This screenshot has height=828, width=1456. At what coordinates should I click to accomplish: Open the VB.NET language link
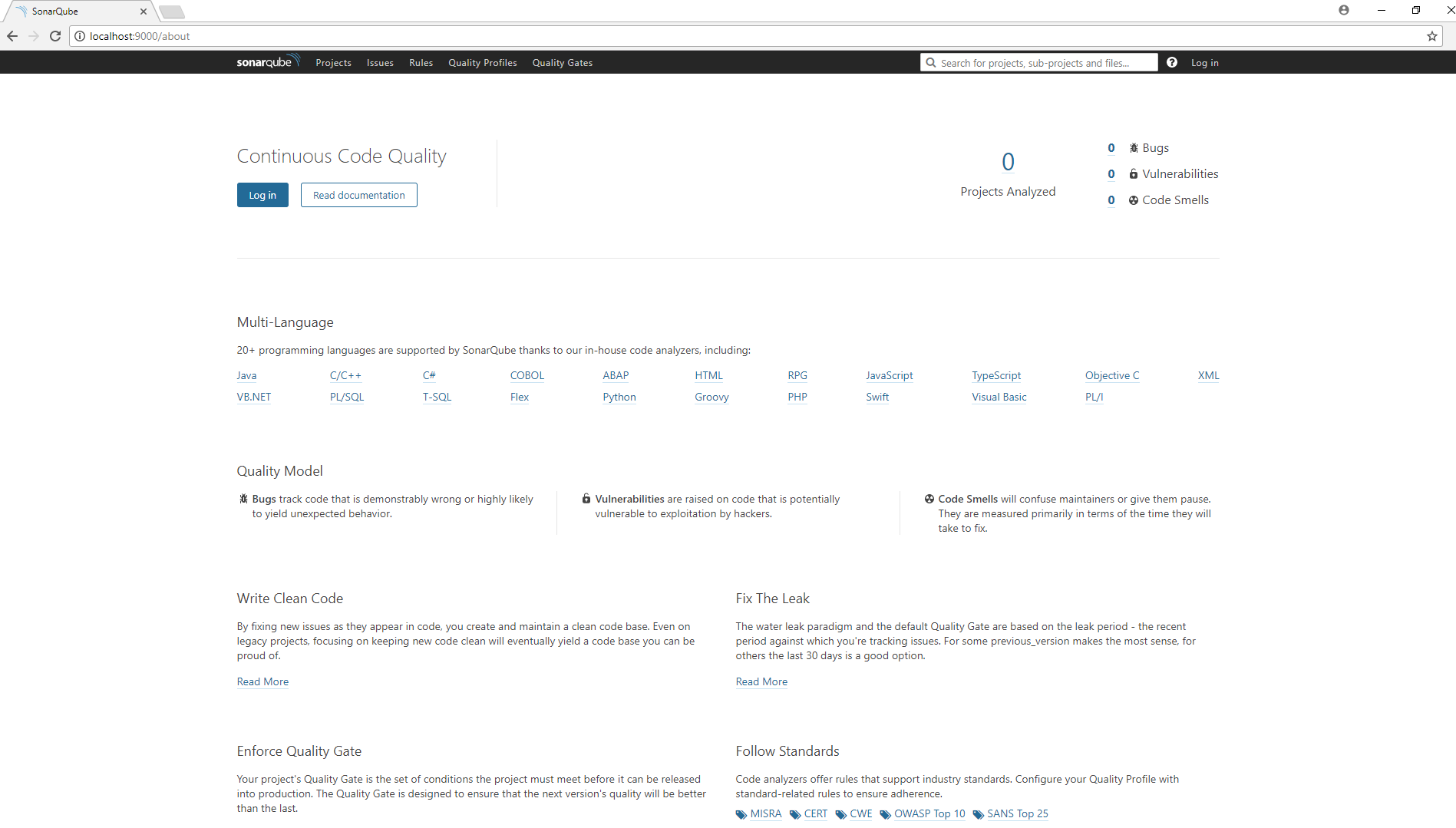[254, 397]
